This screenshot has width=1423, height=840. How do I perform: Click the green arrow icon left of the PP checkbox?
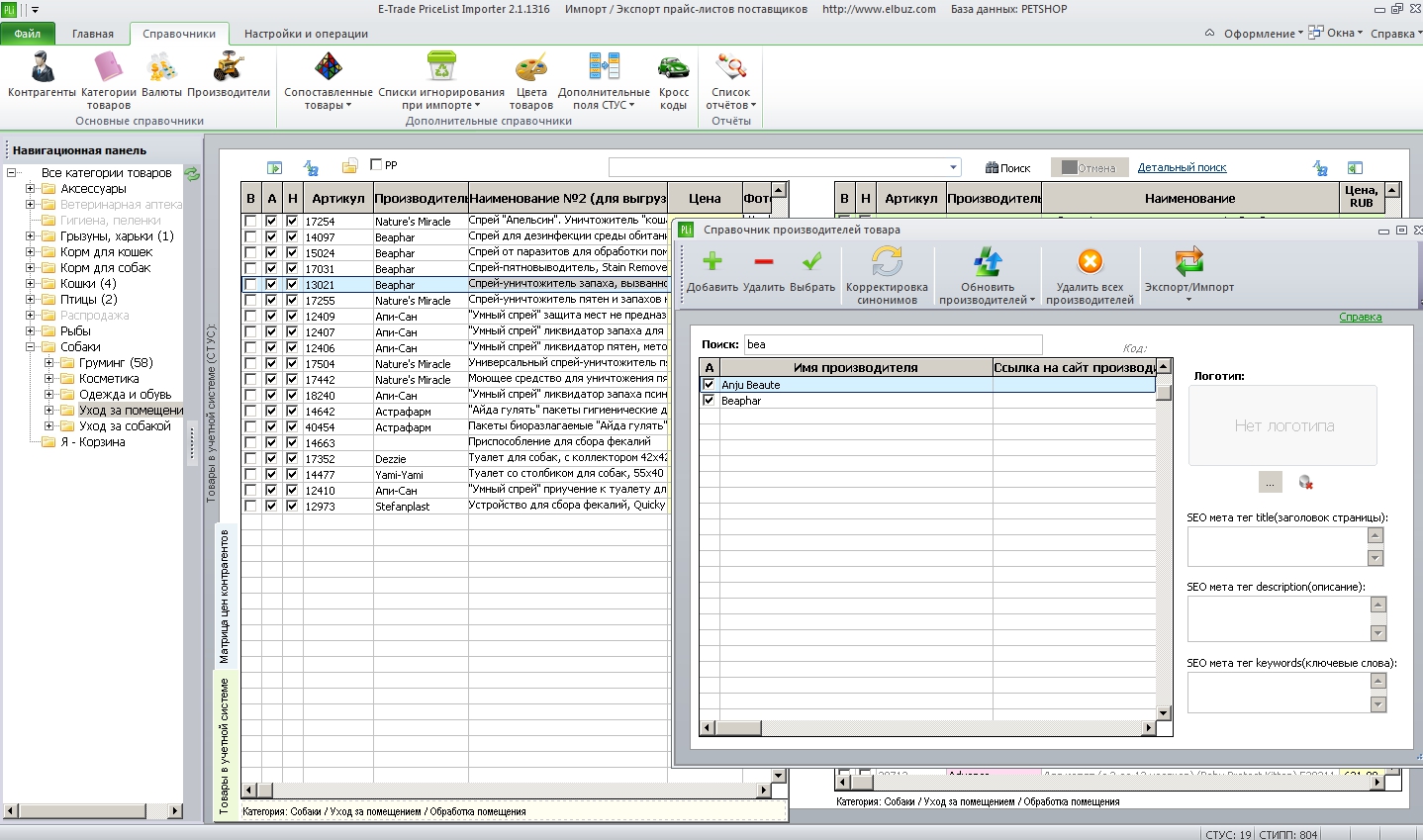point(275,167)
